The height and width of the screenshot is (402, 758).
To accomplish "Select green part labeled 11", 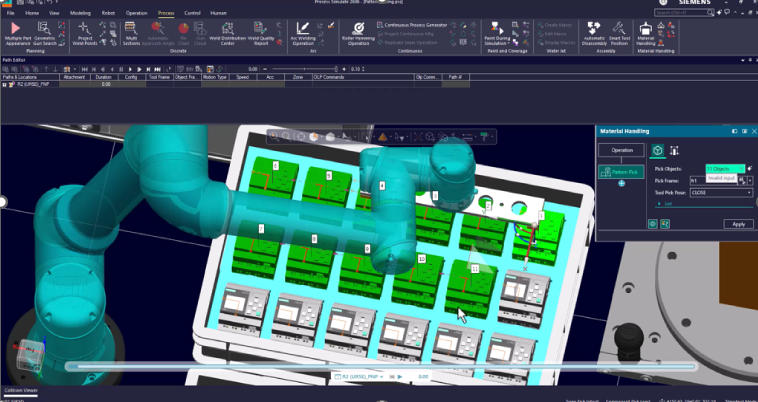I will 471,288.
